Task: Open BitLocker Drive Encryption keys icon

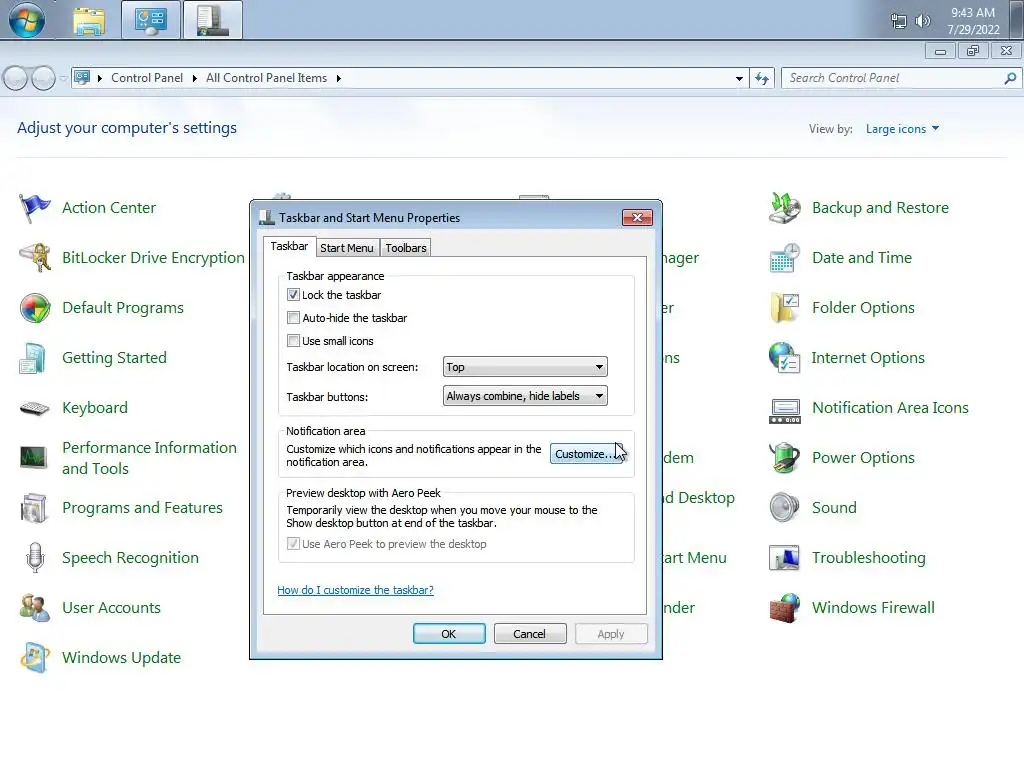Action: (x=35, y=258)
